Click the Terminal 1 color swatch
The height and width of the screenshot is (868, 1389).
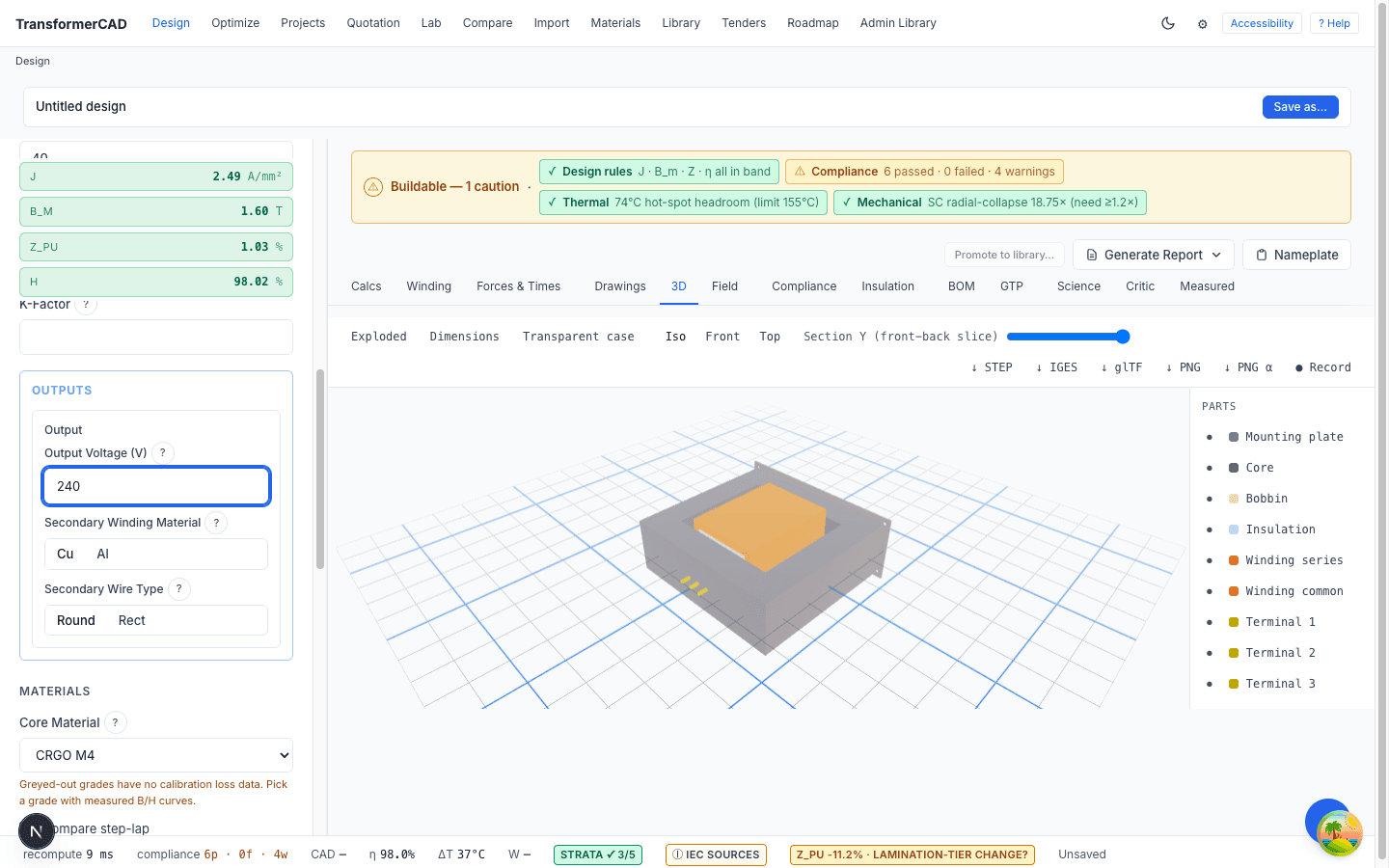(x=1234, y=622)
